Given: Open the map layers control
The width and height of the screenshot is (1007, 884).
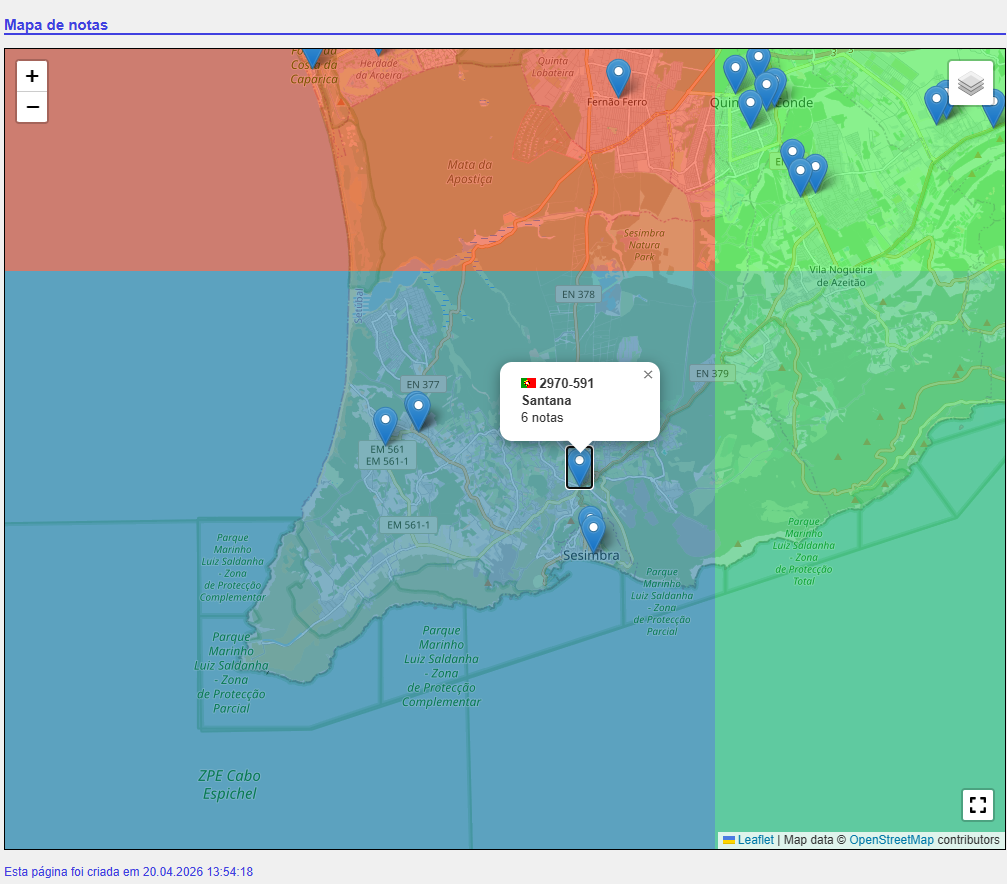Looking at the screenshot, I should point(970,83).
